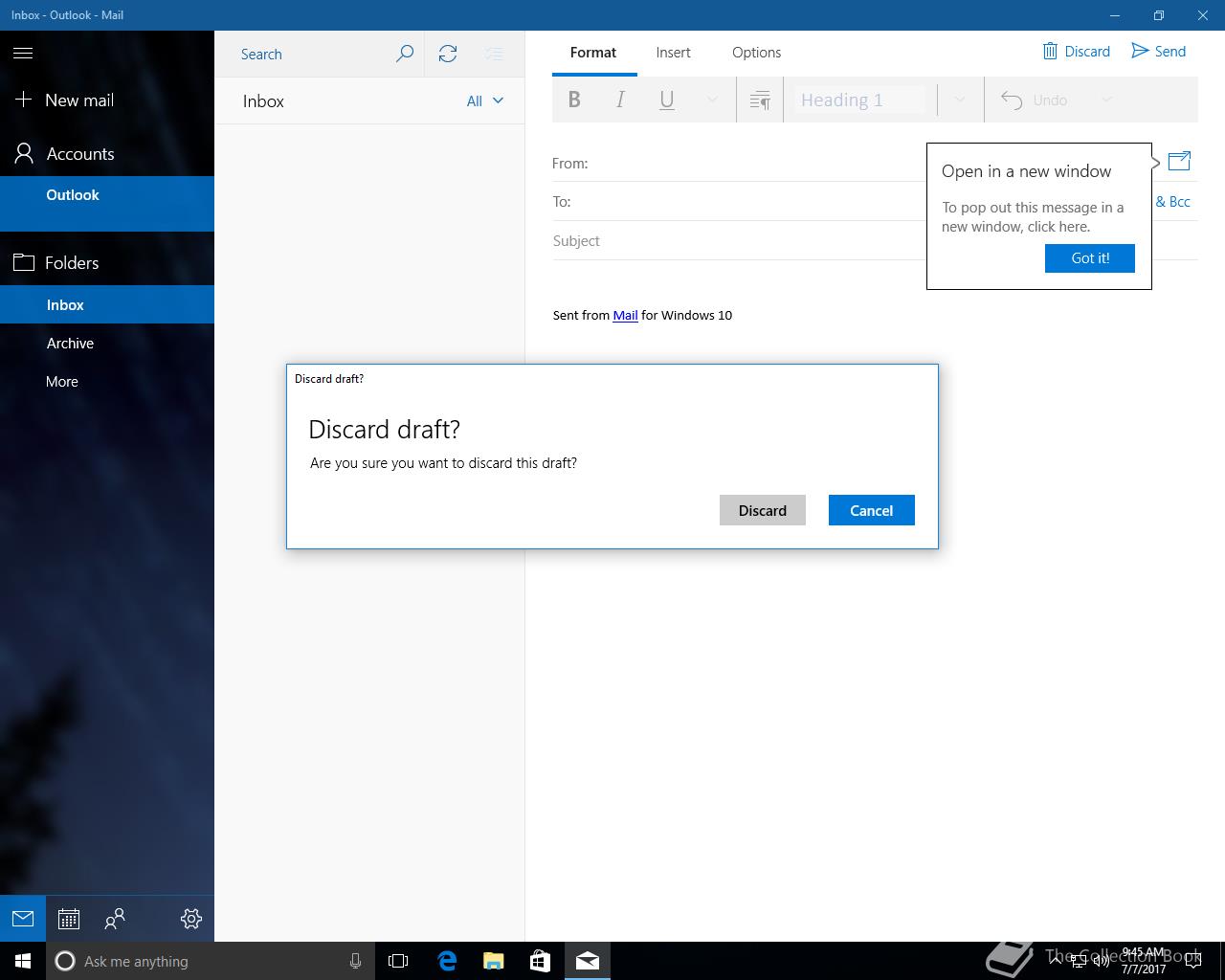Cancel the discard draft dialog
Image resolution: width=1225 pixels, height=980 pixels.
coord(872,510)
